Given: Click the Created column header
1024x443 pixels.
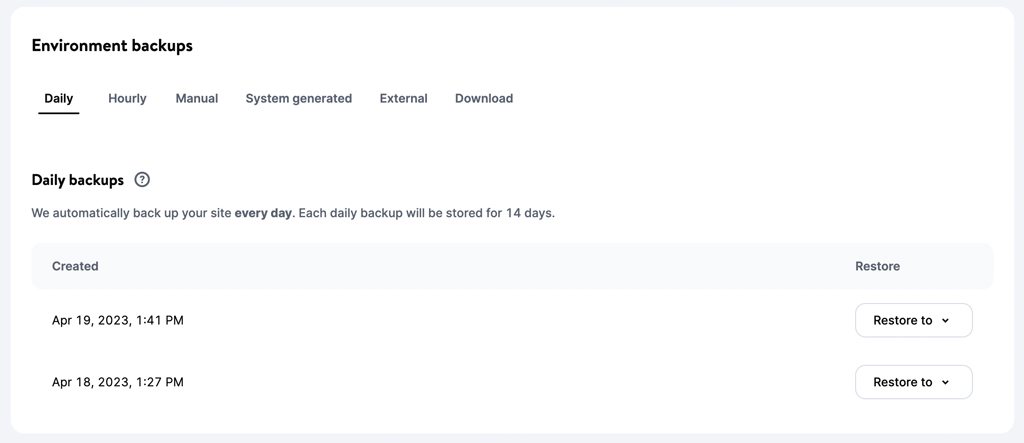Looking at the screenshot, I should [x=75, y=266].
